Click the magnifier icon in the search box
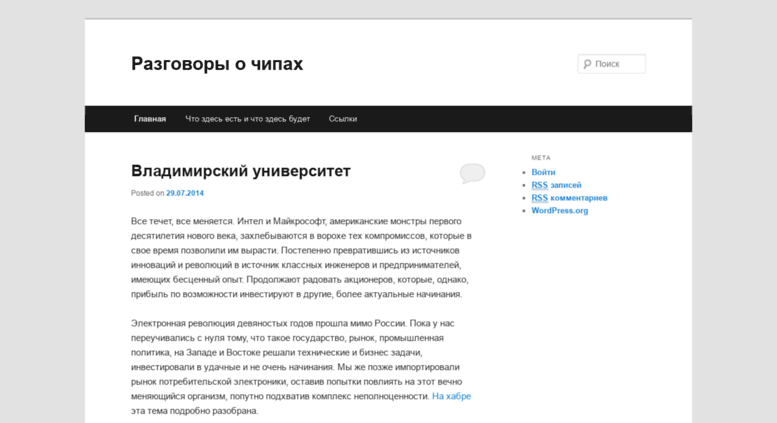This screenshot has height=423, width=777. 587,64
